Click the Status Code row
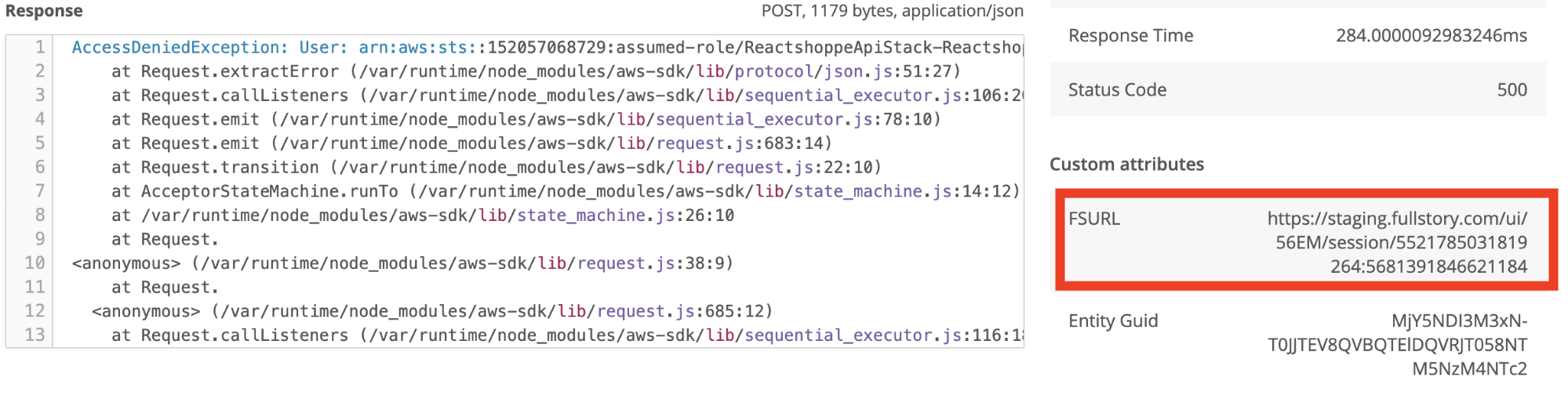 pyautogui.click(x=1298, y=89)
